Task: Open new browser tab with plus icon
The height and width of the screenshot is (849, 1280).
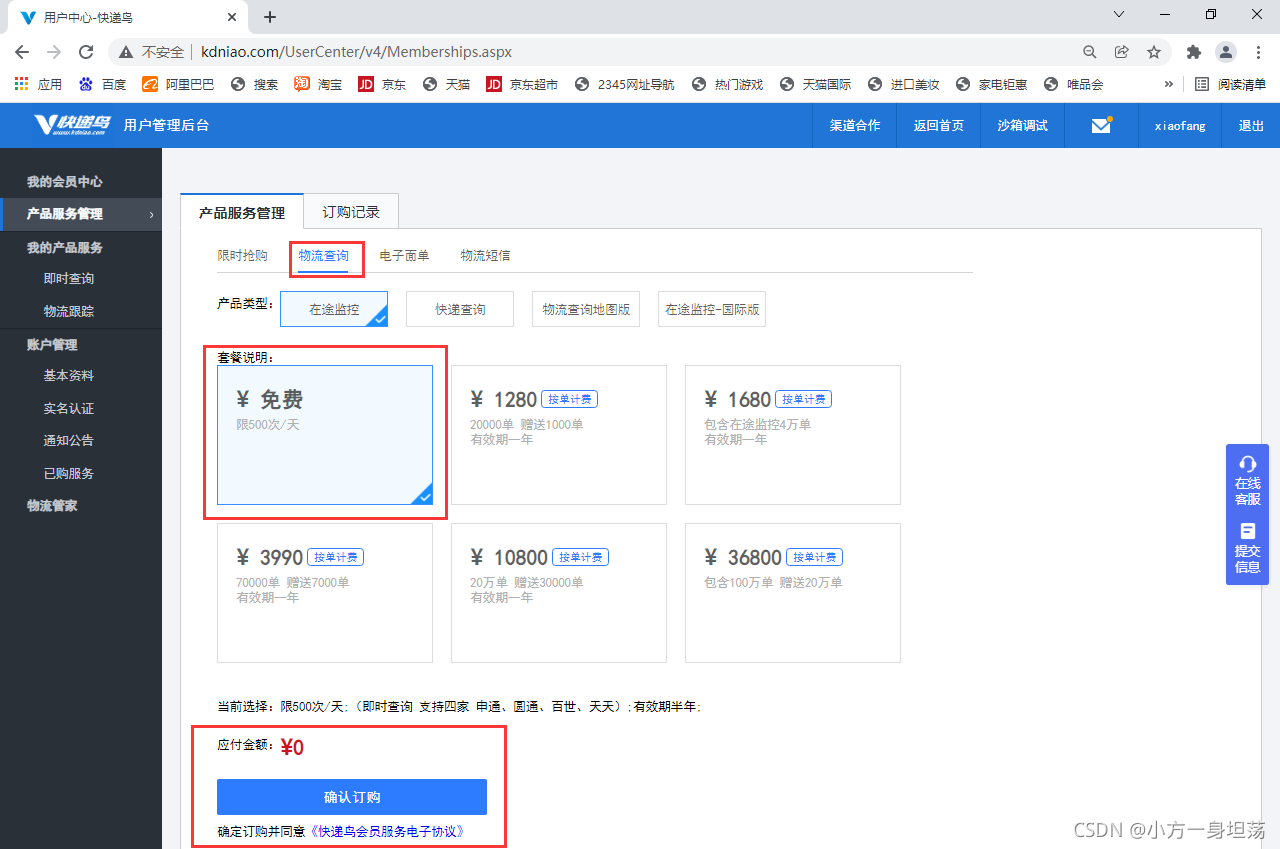Action: tap(270, 17)
